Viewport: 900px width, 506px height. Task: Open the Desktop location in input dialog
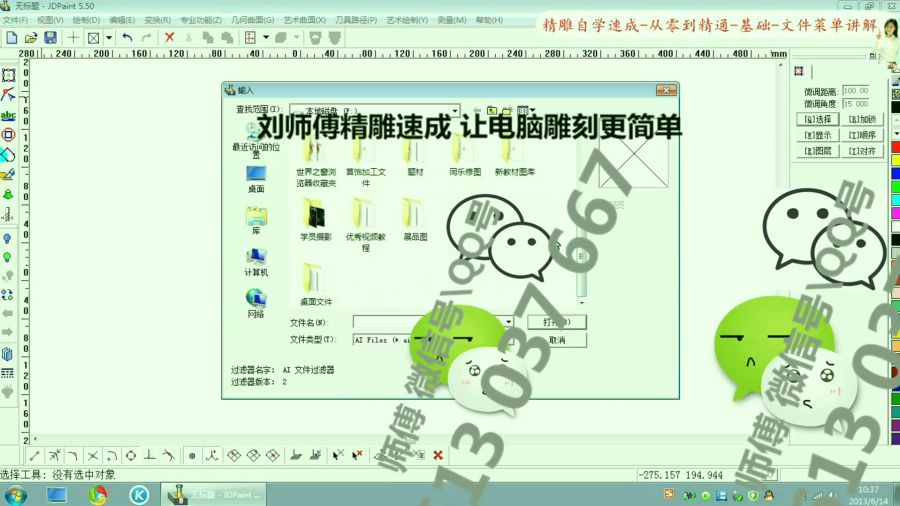(x=256, y=179)
